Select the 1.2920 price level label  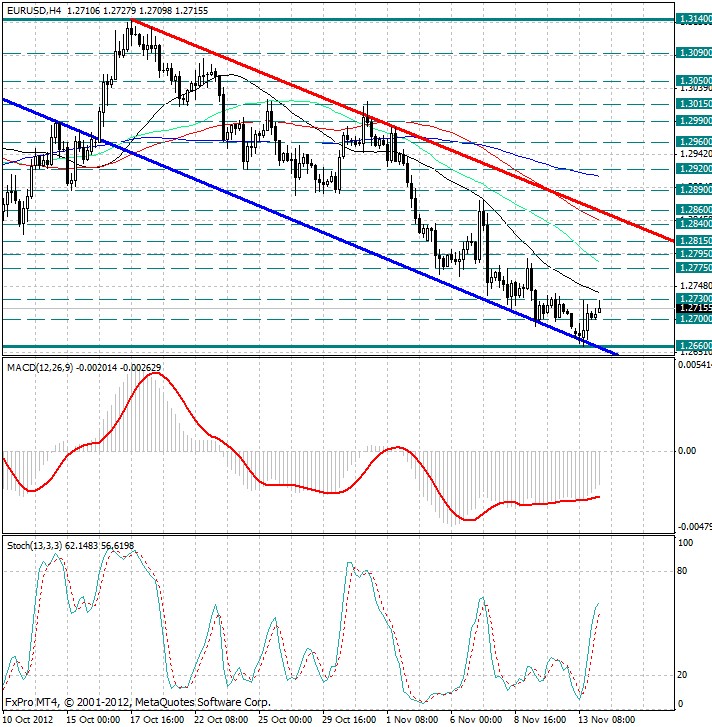coord(694,169)
